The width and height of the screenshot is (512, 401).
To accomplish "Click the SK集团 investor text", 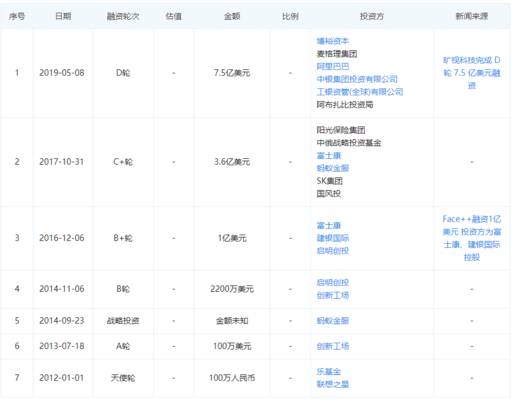I will (329, 181).
